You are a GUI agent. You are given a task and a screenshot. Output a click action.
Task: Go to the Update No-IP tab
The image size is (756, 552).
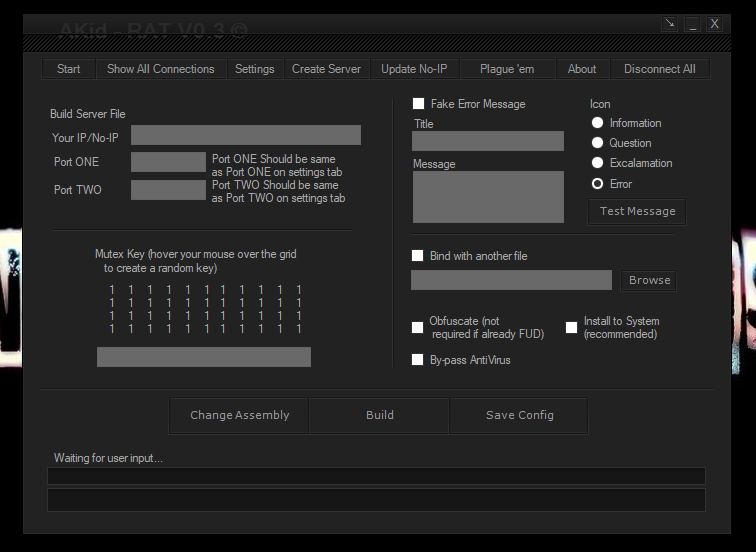tap(414, 69)
